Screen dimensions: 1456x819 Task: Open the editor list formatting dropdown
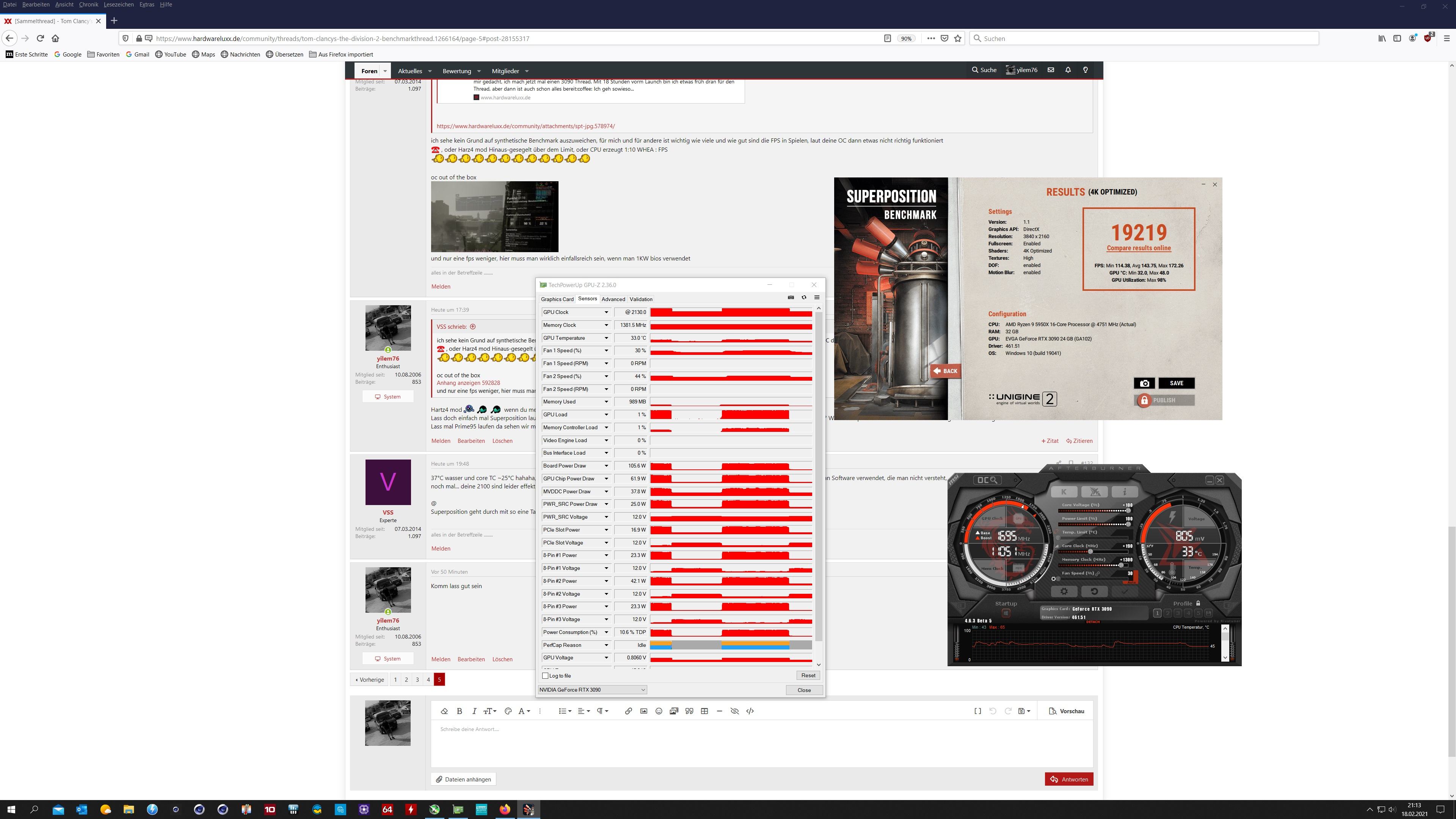565,711
